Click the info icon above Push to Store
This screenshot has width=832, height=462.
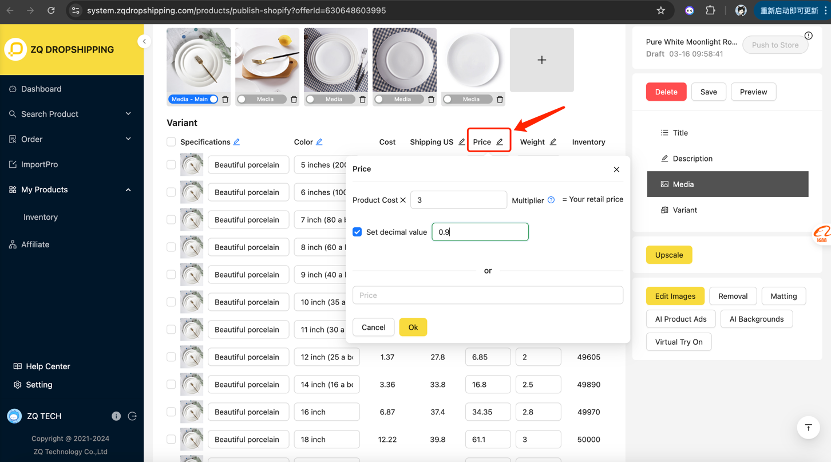tap(808, 36)
